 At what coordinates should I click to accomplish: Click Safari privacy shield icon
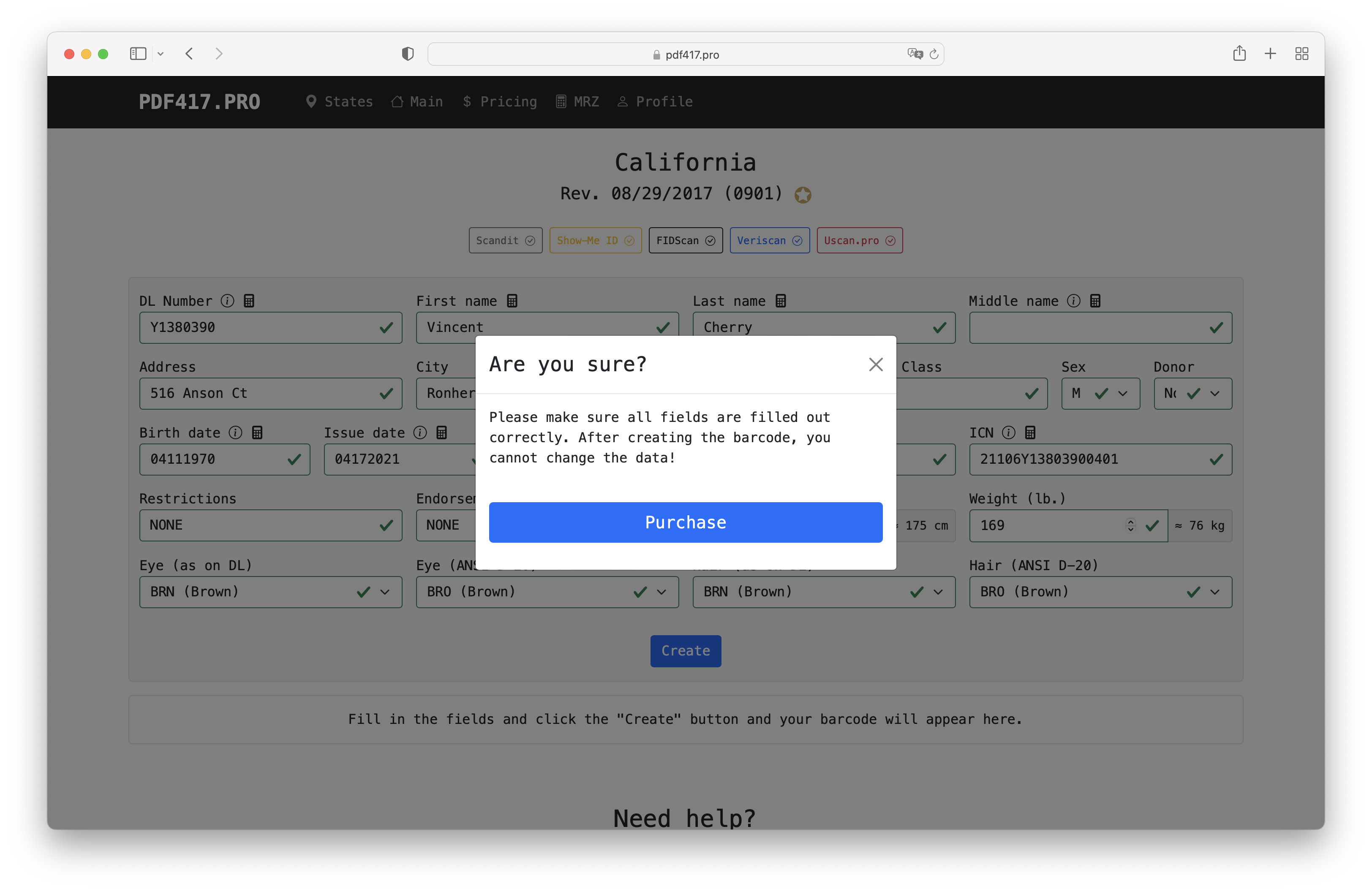click(x=408, y=54)
